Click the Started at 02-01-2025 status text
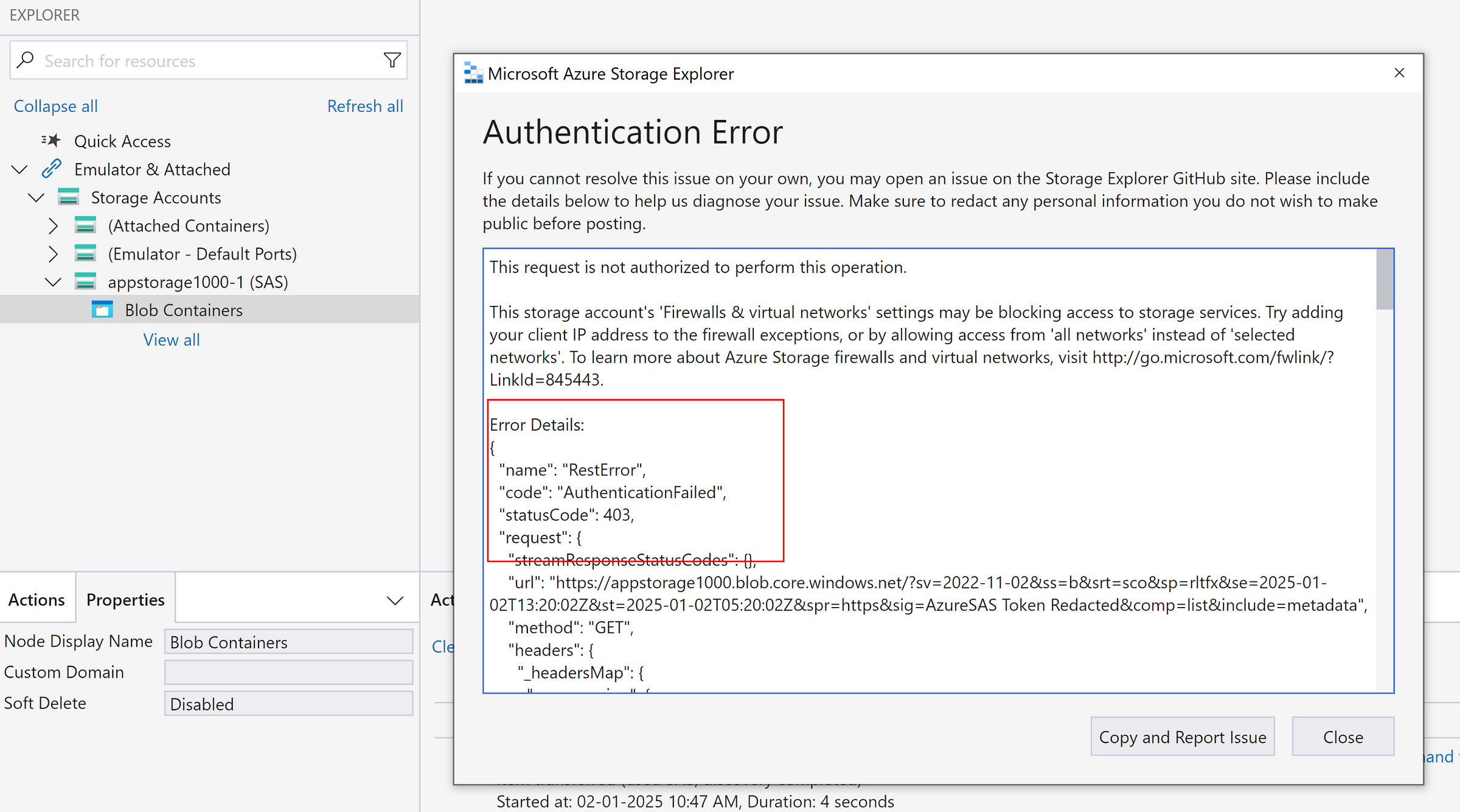1460x812 pixels. [x=695, y=801]
